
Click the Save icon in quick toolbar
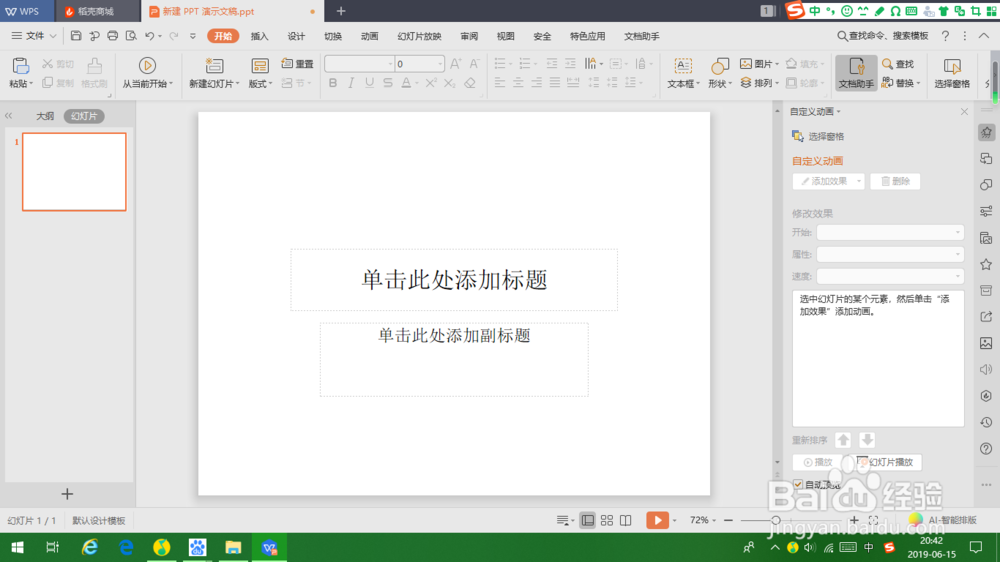[76, 36]
